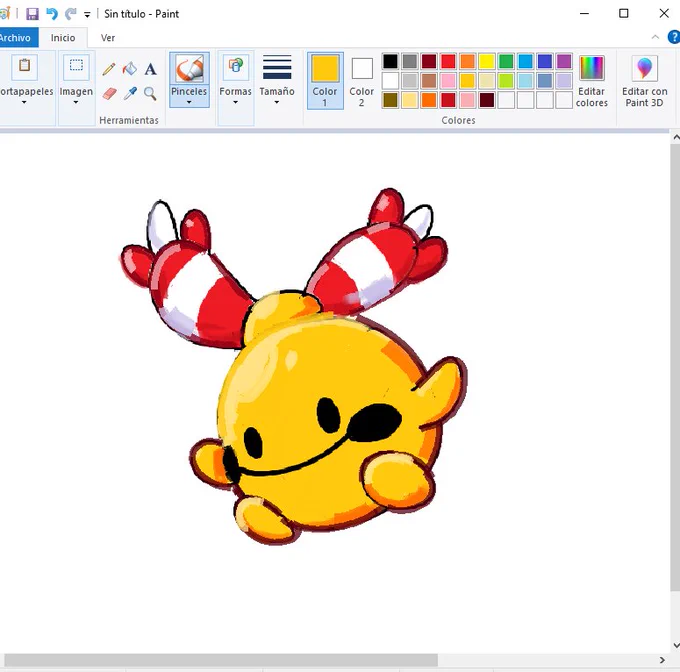Click the horizontal scrollbar thumb

click(x=221, y=660)
